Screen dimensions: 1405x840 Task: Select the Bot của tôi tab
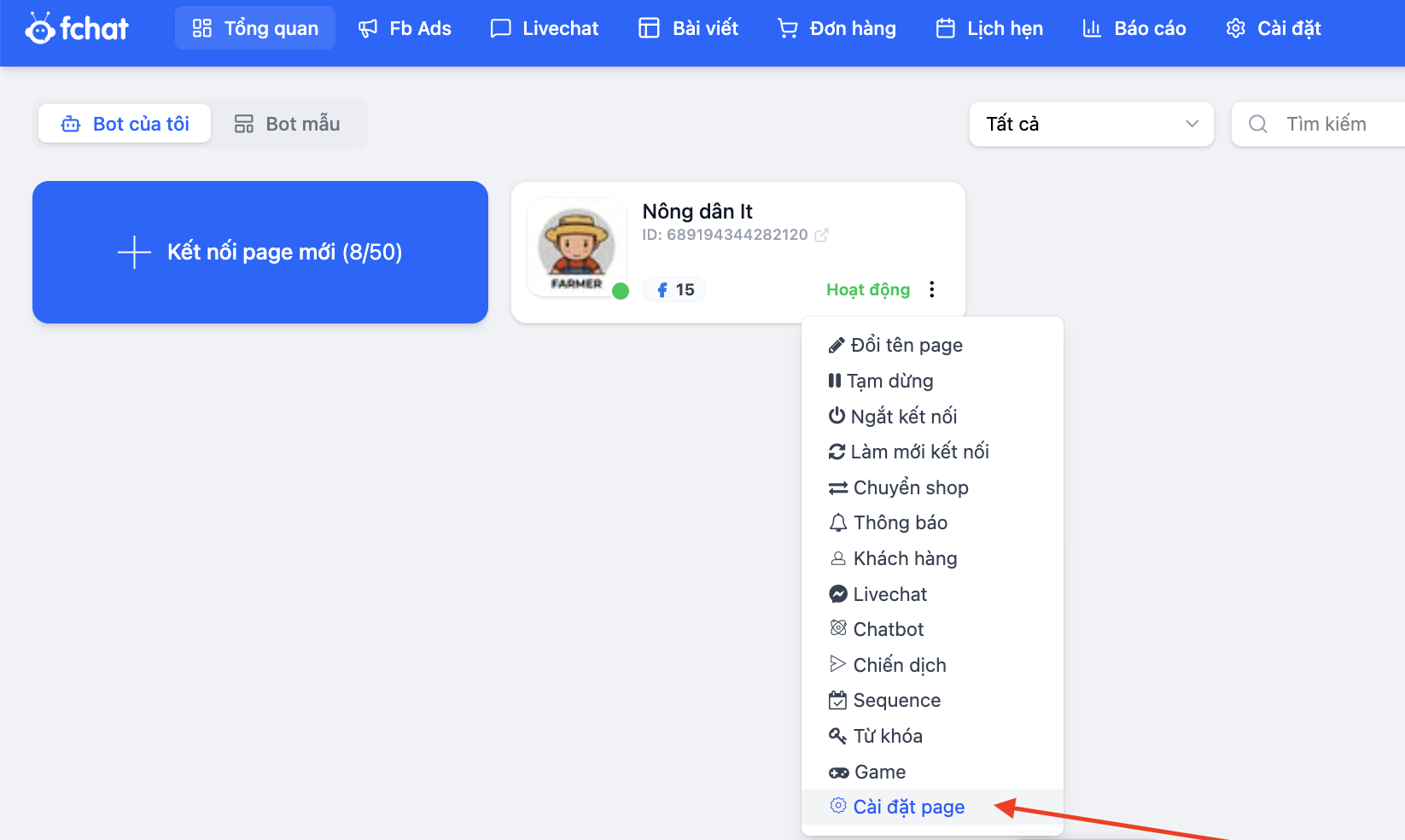pos(125,125)
